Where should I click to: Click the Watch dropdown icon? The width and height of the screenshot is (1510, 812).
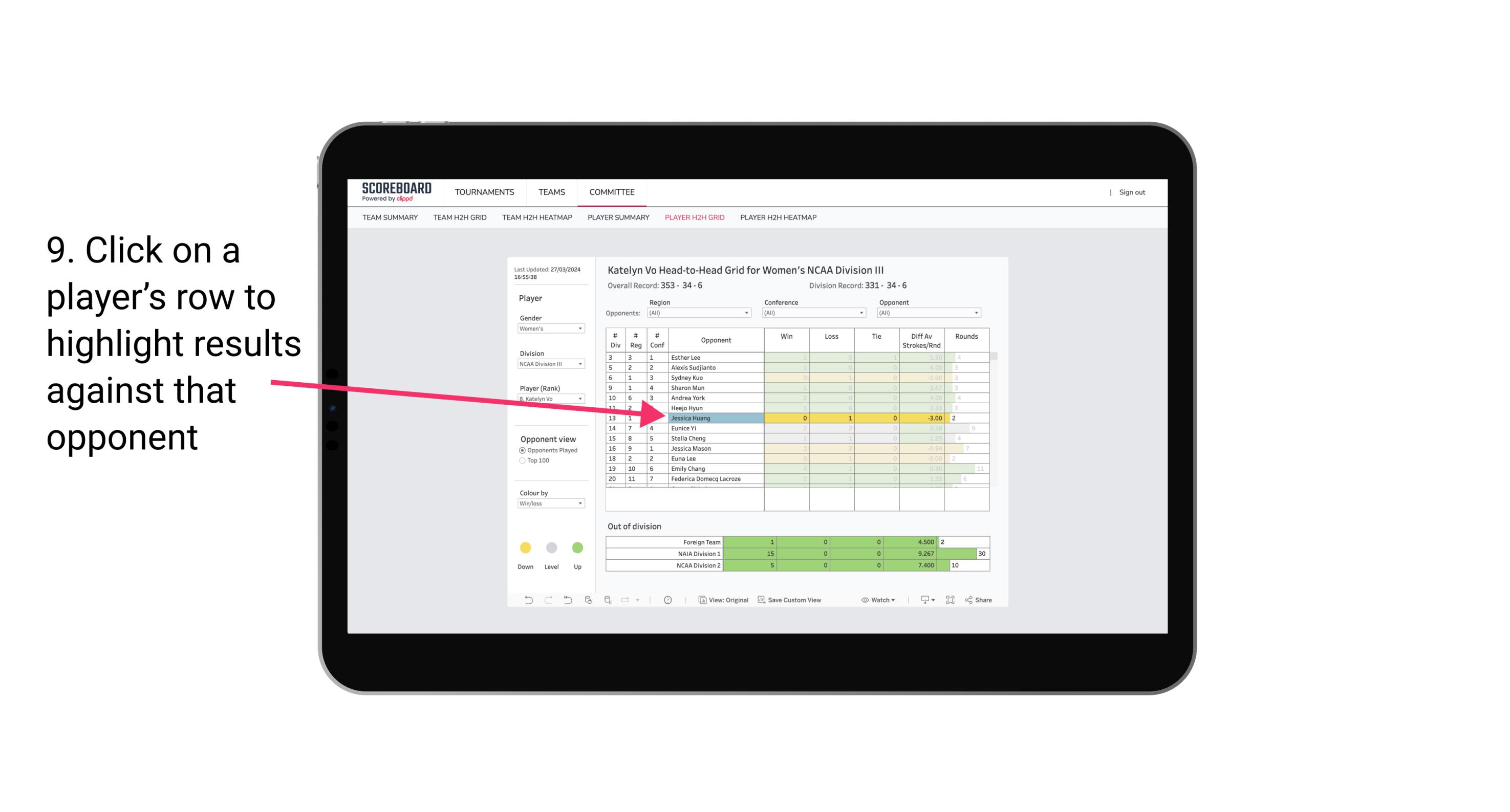tap(880, 601)
